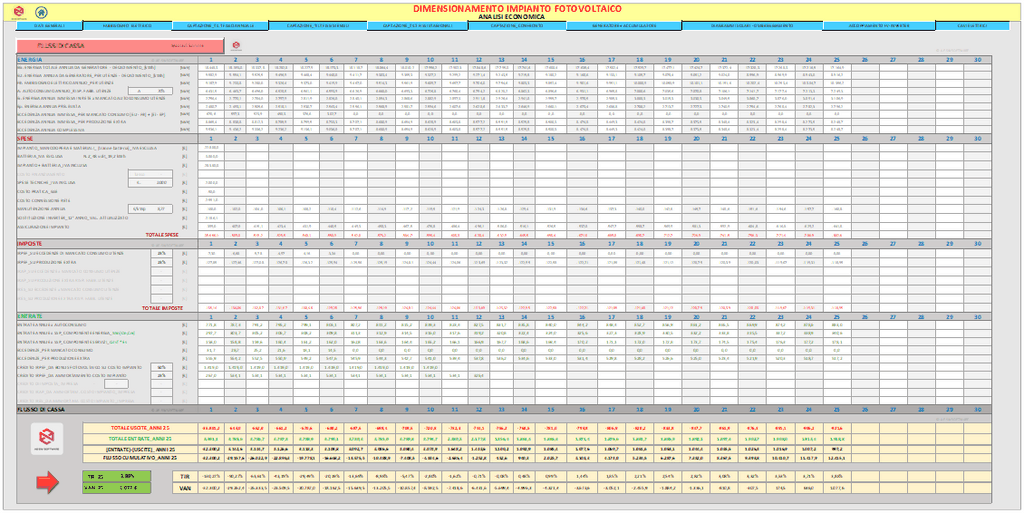Viewport: 1024px width, 513px height.
Task: Click the small red icon beside Flusso di Cassa
Action: point(236,45)
